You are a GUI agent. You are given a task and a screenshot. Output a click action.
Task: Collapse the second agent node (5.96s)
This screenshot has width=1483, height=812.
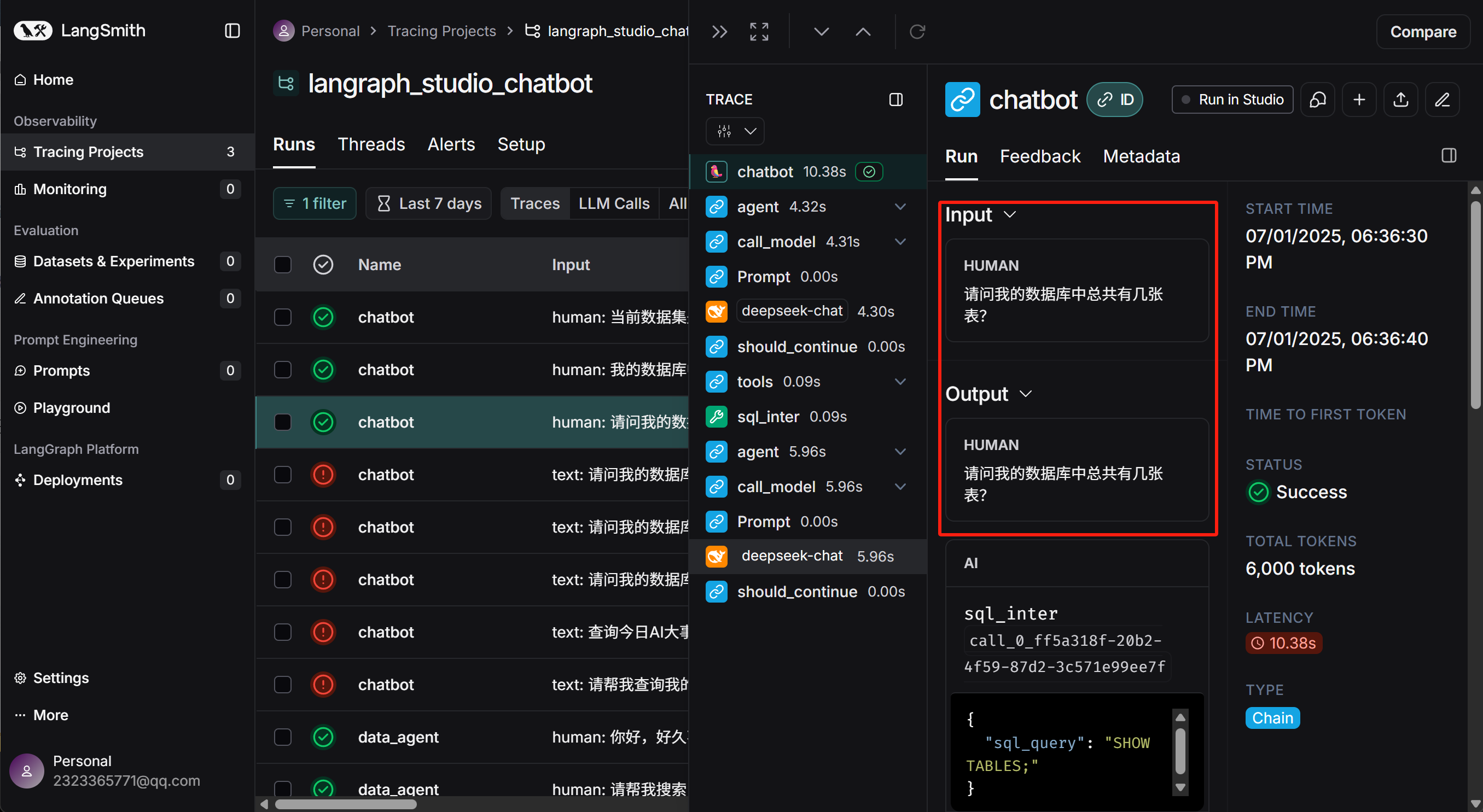click(x=900, y=452)
